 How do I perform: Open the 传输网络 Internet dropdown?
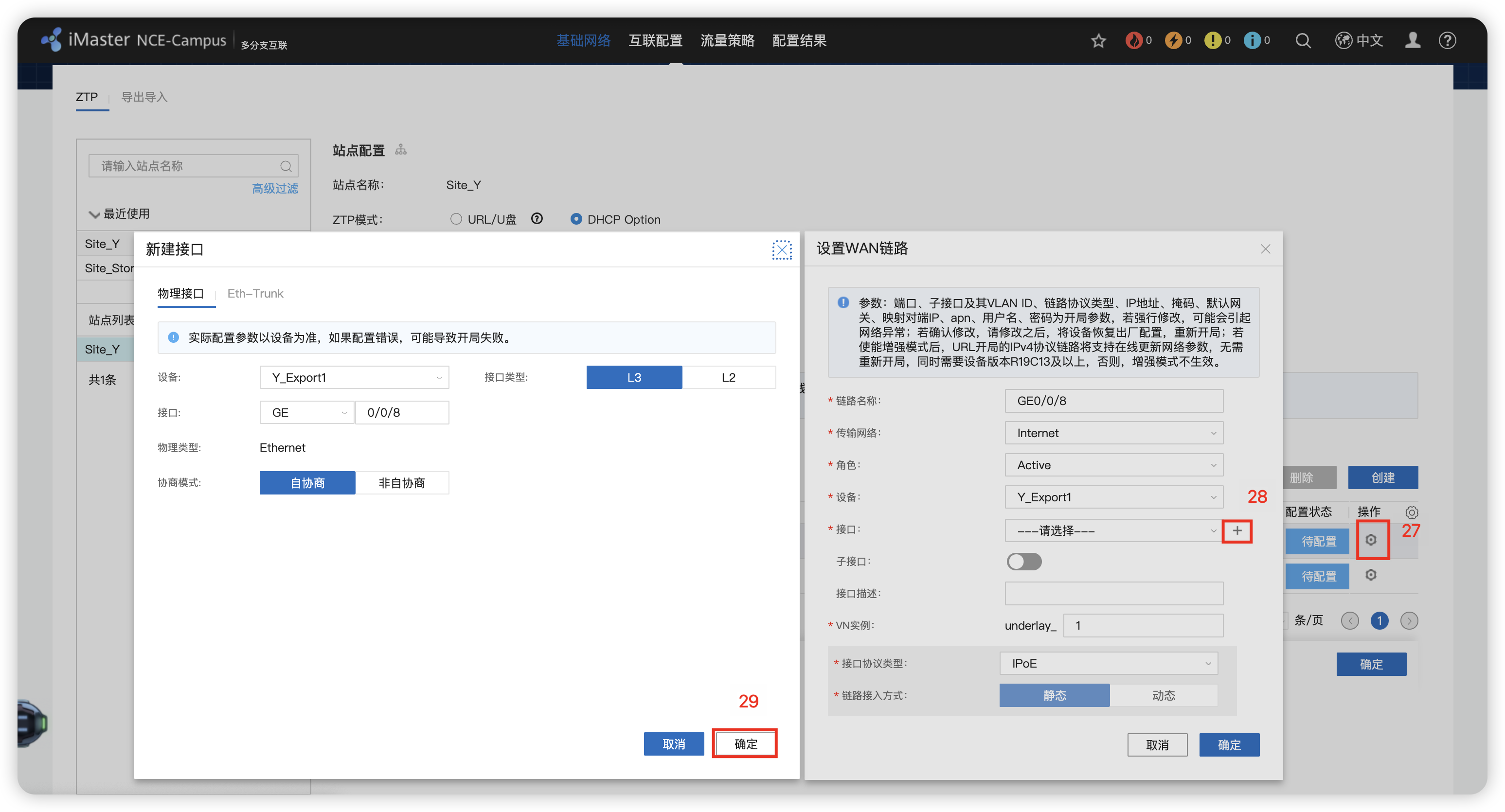(1113, 433)
